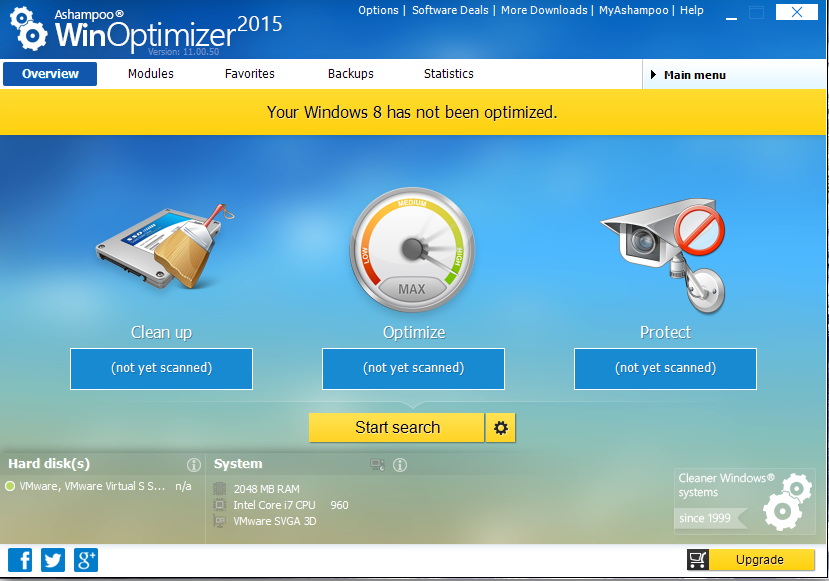Viewport: 829px width, 581px height.
Task: Click the RAM chip icon
Action: coord(219,488)
